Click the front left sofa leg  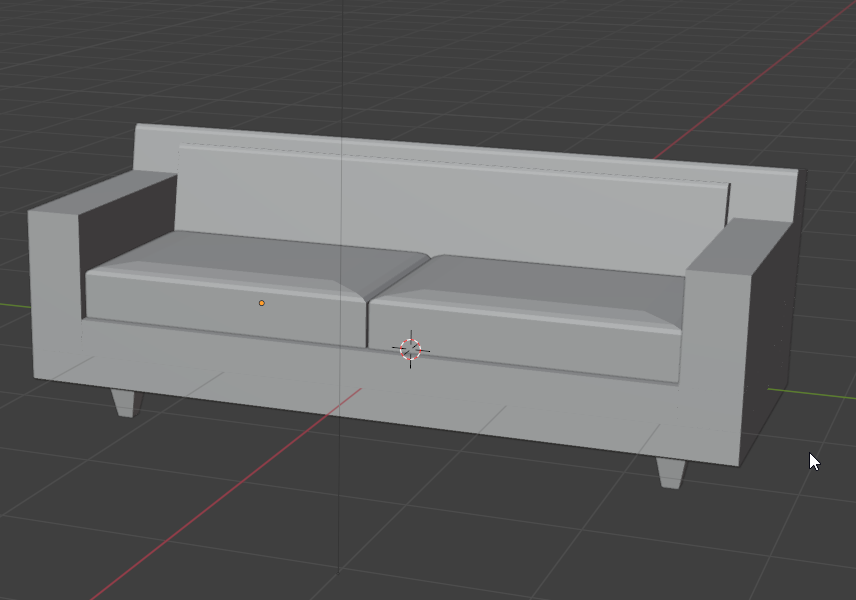126,403
